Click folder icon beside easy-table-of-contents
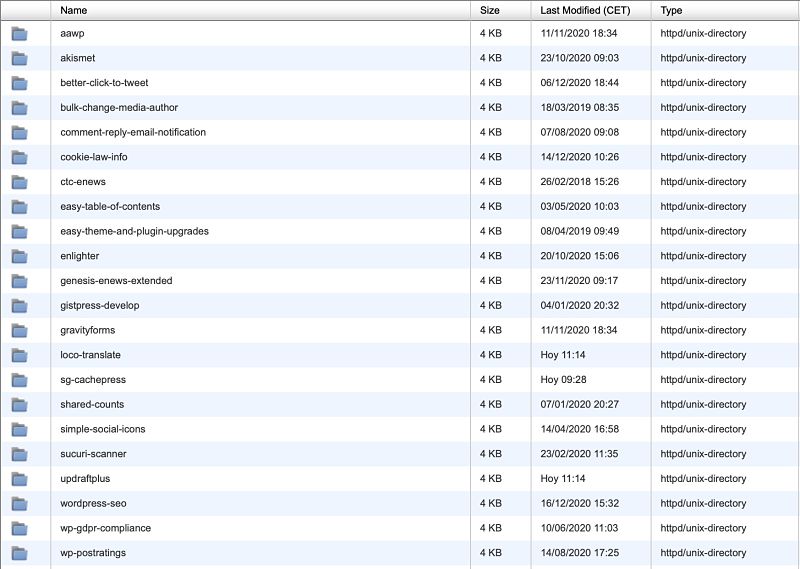 coord(19,207)
